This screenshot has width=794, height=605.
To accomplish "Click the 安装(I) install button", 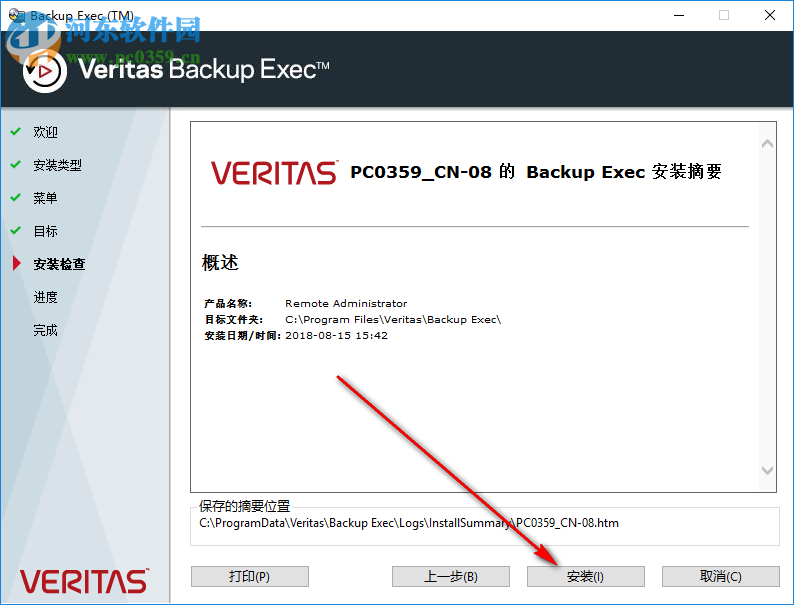I will point(585,576).
